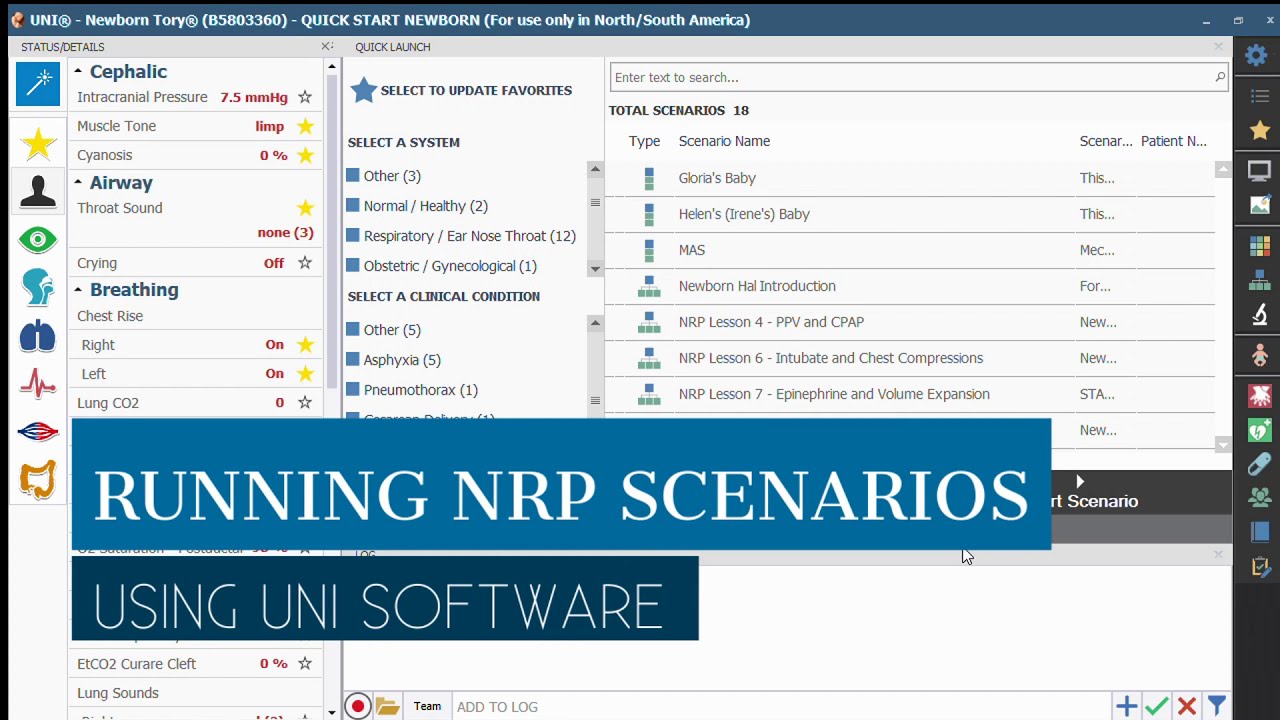The height and width of the screenshot is (720, 1280).
Task: Open the microscope lab icon
Action: coord(1259,316)
